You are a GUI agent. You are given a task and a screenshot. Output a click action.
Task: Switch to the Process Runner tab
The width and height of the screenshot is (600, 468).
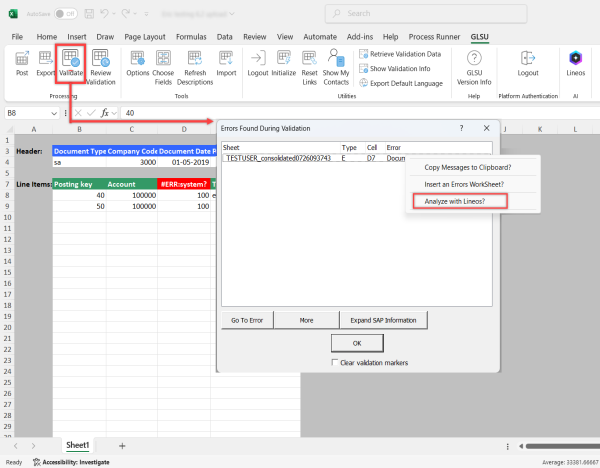(x=434, y=37)
